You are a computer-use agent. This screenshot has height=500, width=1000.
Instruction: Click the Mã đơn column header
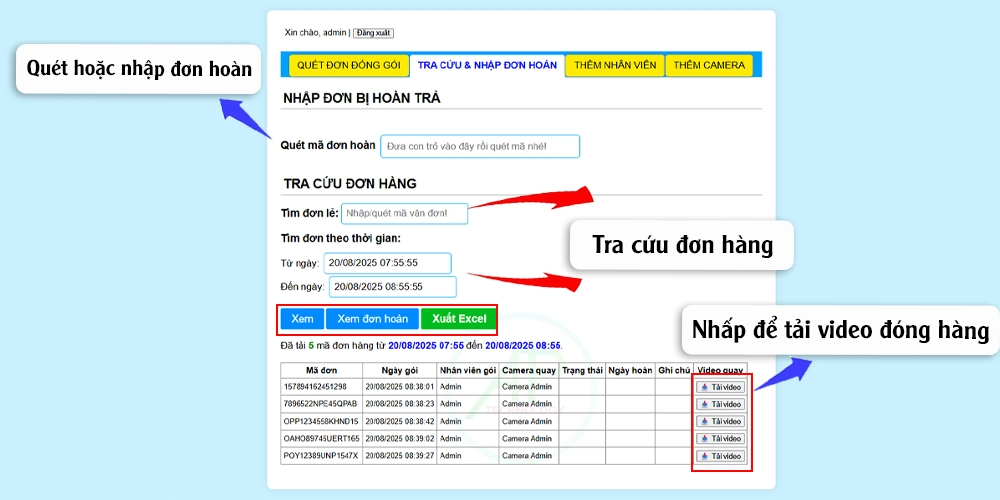point(321,370)
